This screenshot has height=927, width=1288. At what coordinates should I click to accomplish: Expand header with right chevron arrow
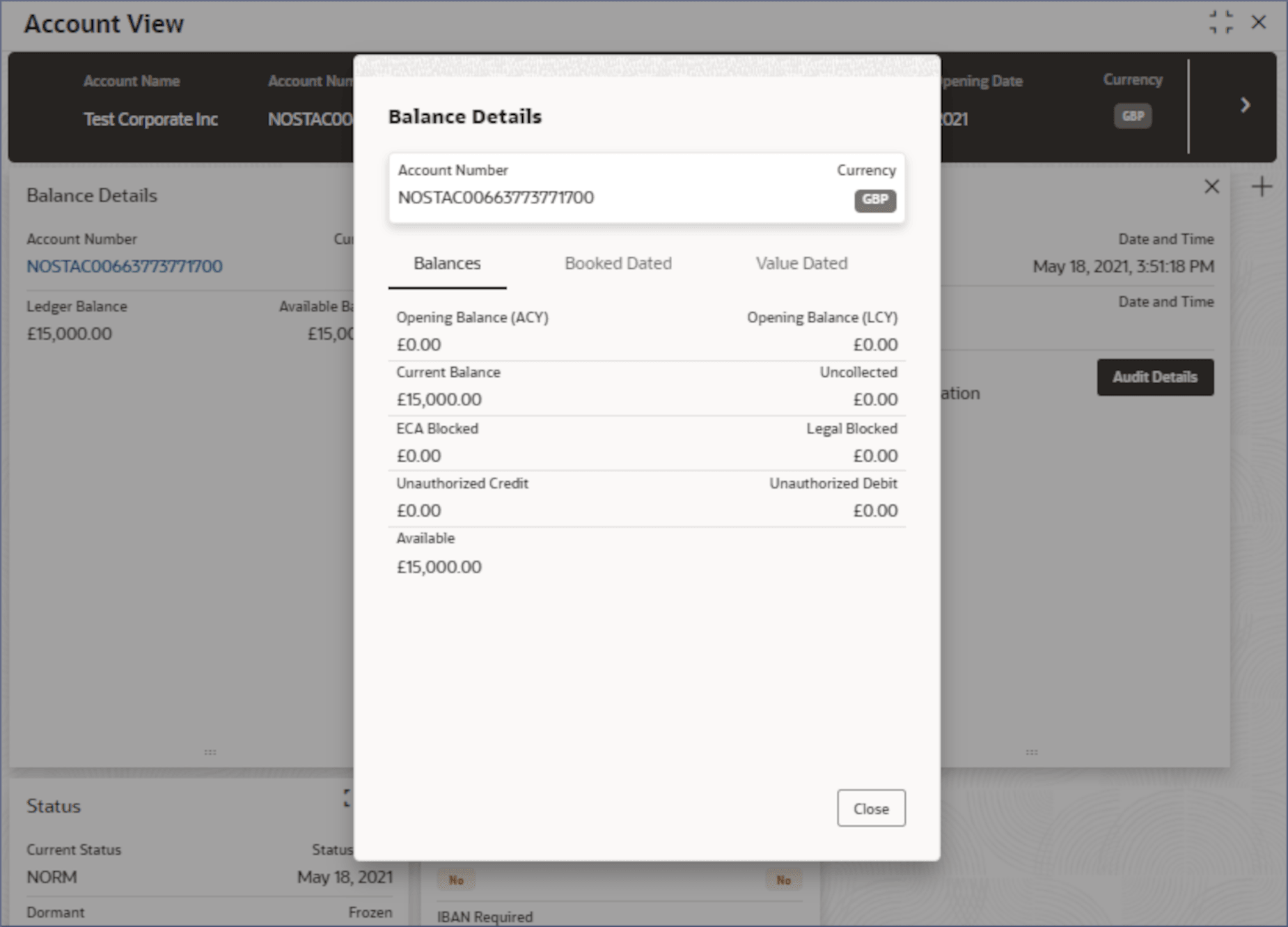point(1246,105)
